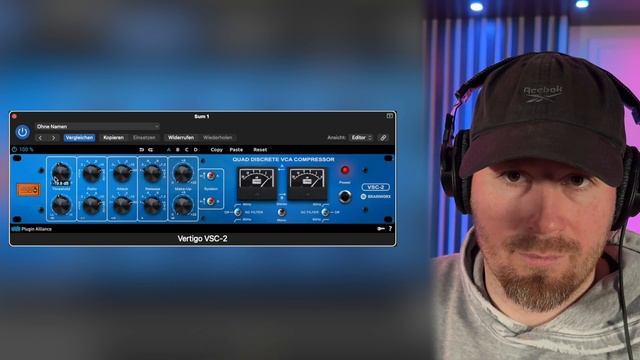The width and height of the screenshot is (640, 360).
Task: Toggle the lower channel System In button
Action: pos(211,201)
